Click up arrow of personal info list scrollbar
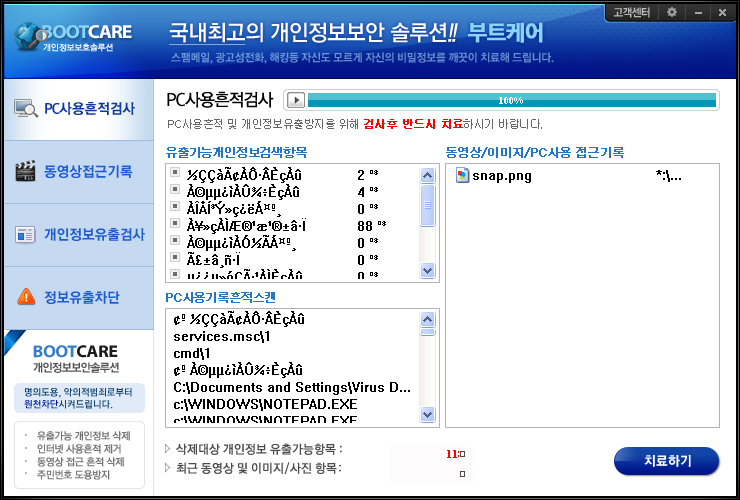 coord(428,176)
